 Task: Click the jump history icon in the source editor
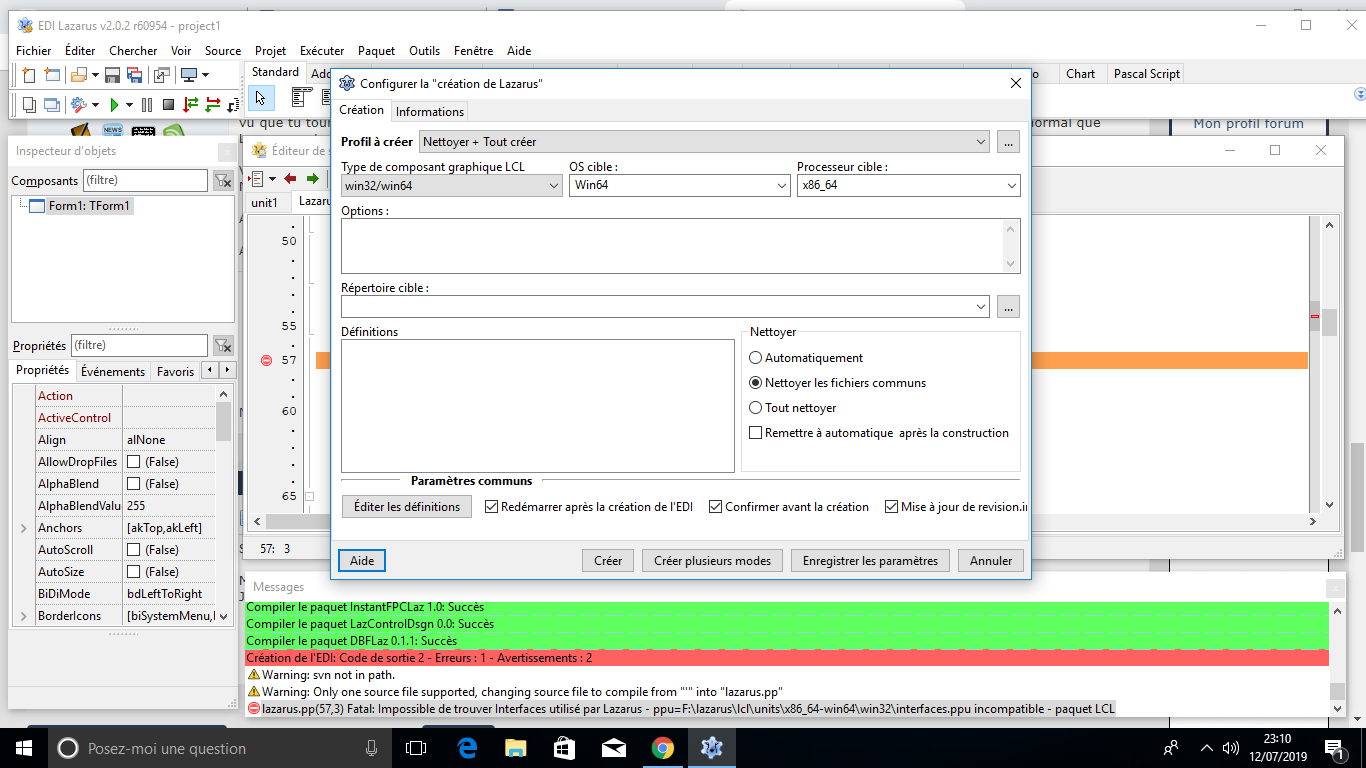coord(256,178)
